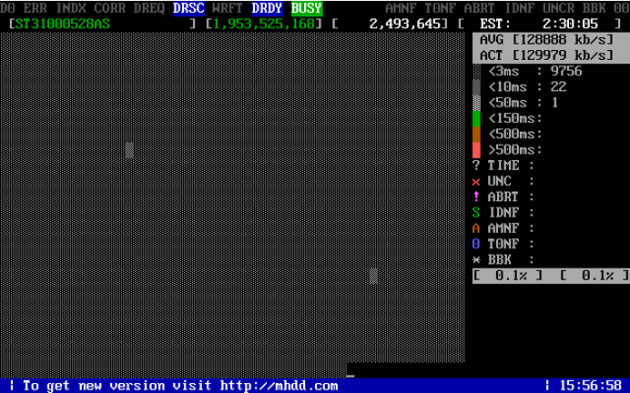Click the DRDY status flag
The image size is (630, 393).
(267, 8)
